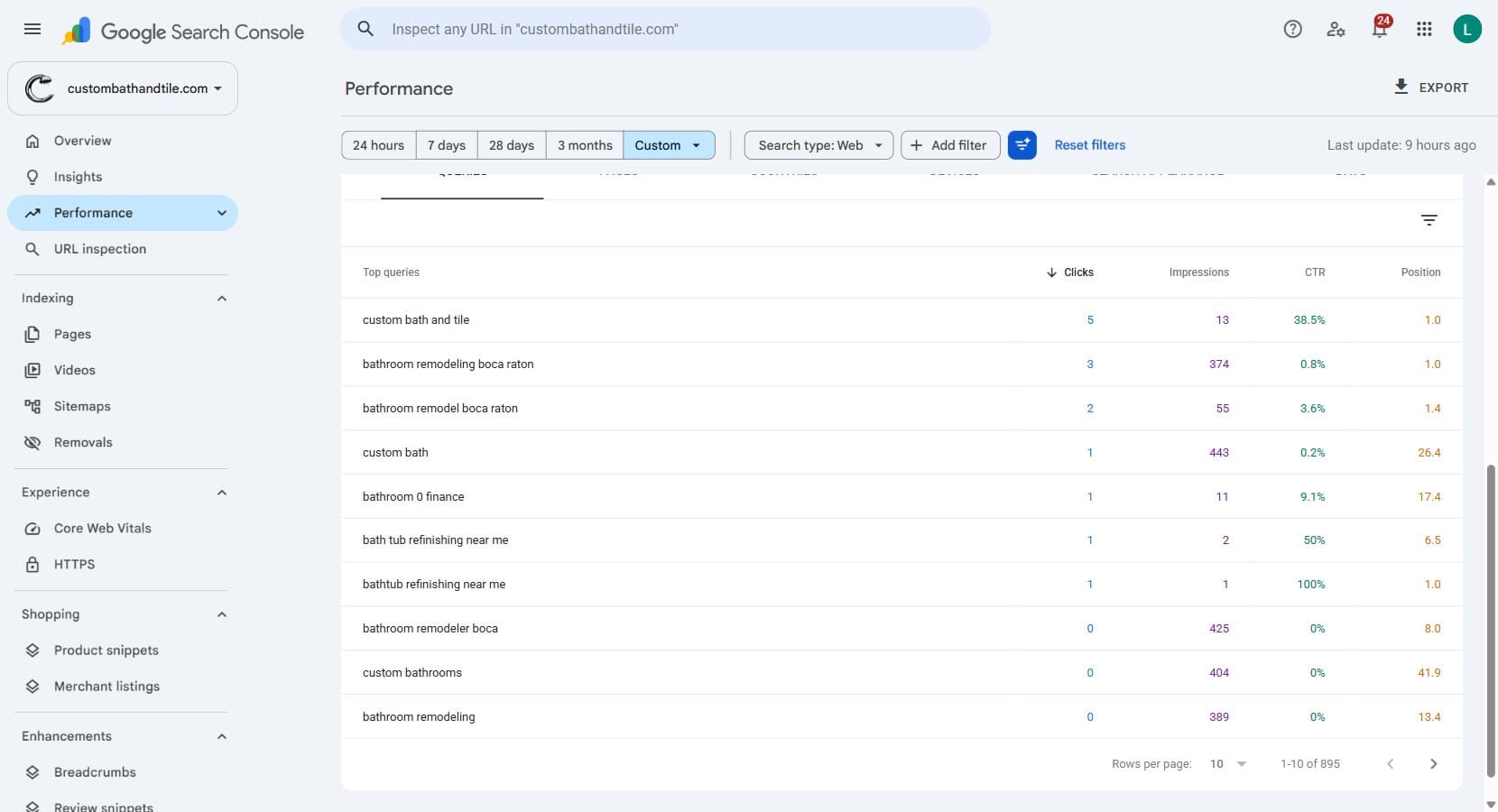The image size is (1498, 812).
Task: Open URL inspection in sidebar
Action: point(123,249)
